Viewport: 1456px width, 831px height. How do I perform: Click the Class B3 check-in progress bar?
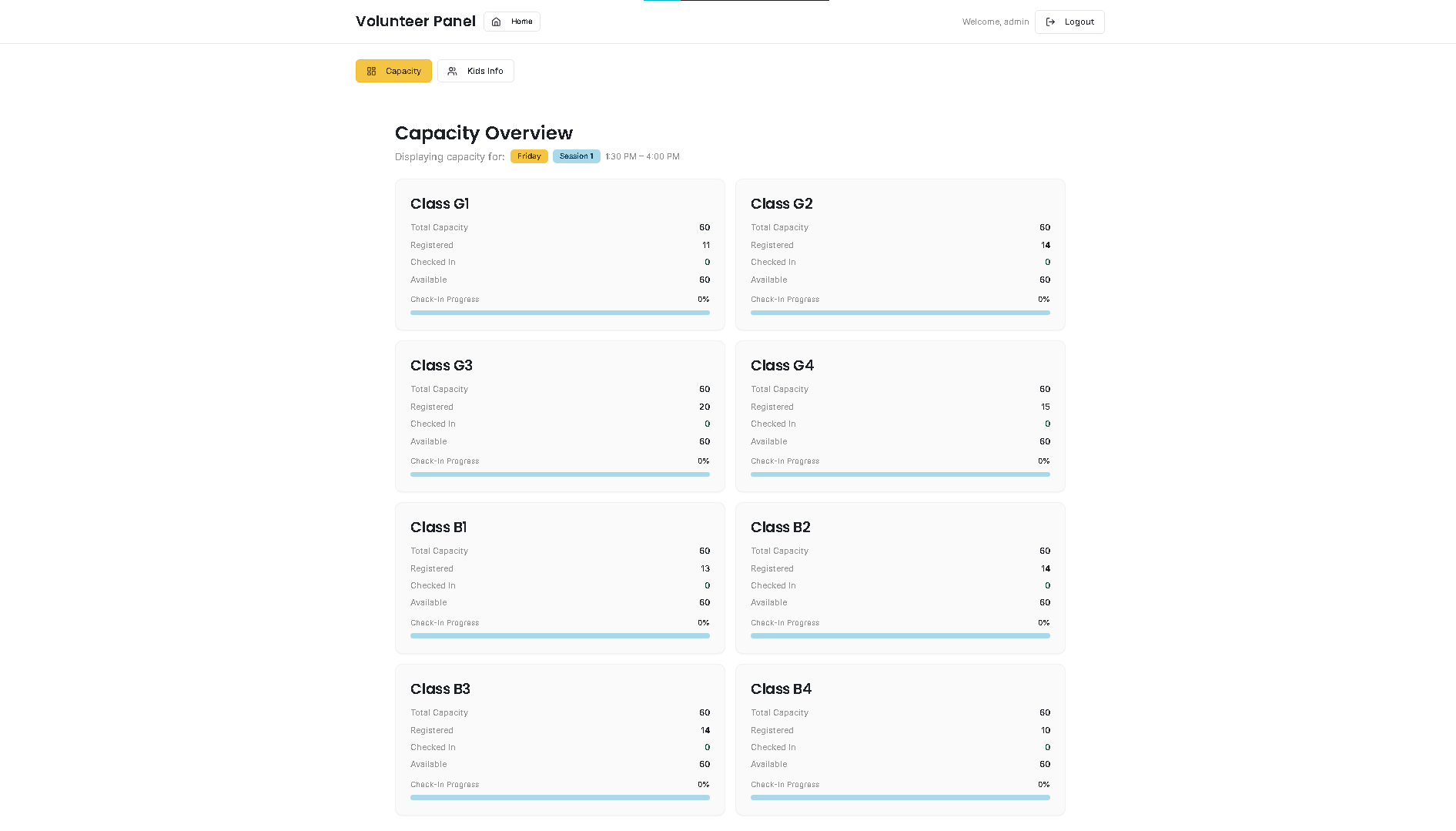click(x=560, y=798)
